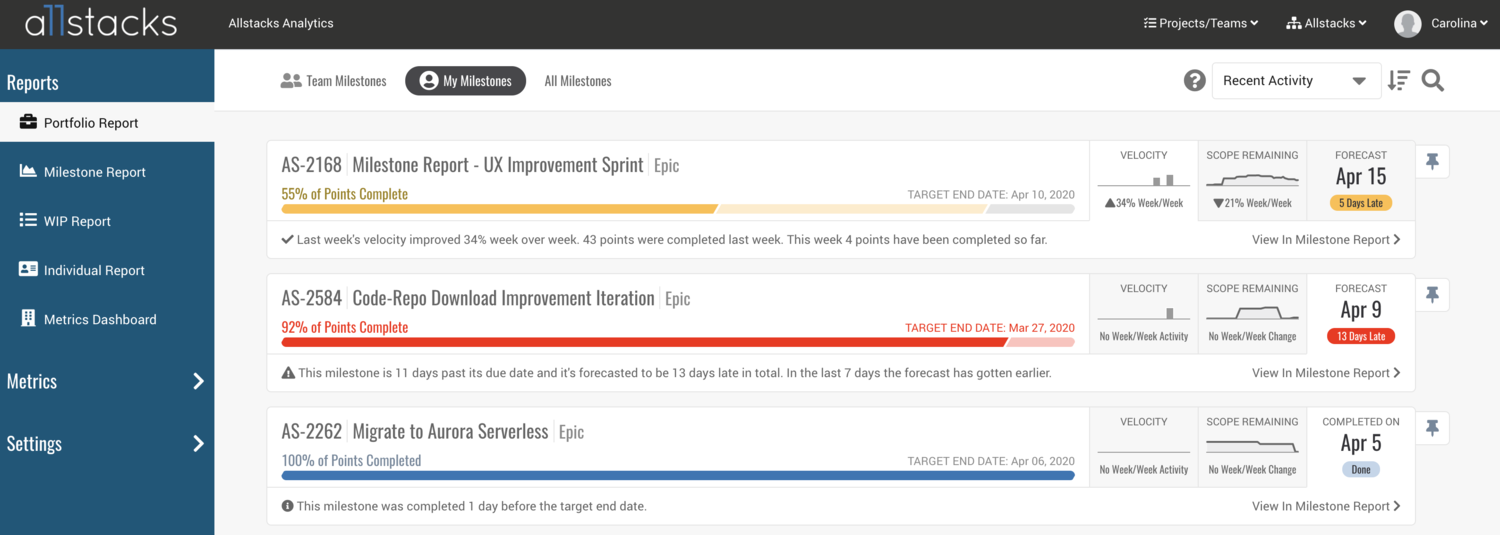Expand the Metrics sidebar section
This screenshot has width=1500, height=535.
(107, 381)
